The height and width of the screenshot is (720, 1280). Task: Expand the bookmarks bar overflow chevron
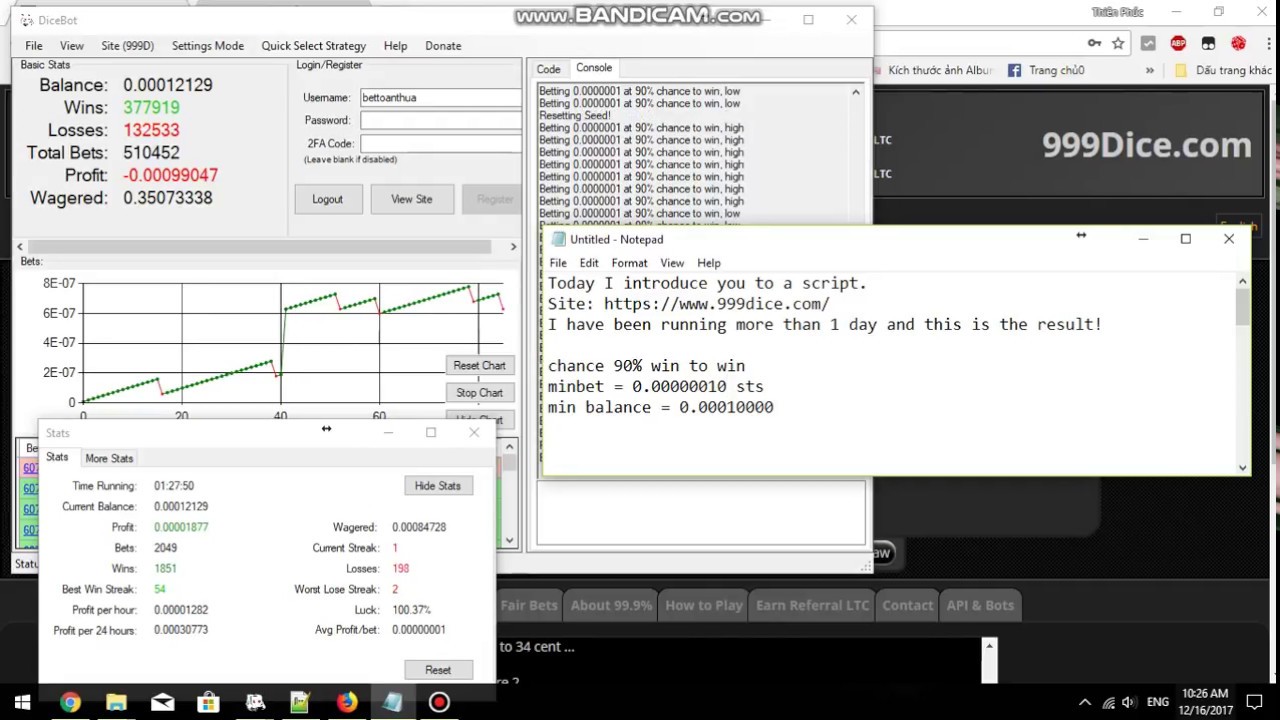[x=1150, y=70]
